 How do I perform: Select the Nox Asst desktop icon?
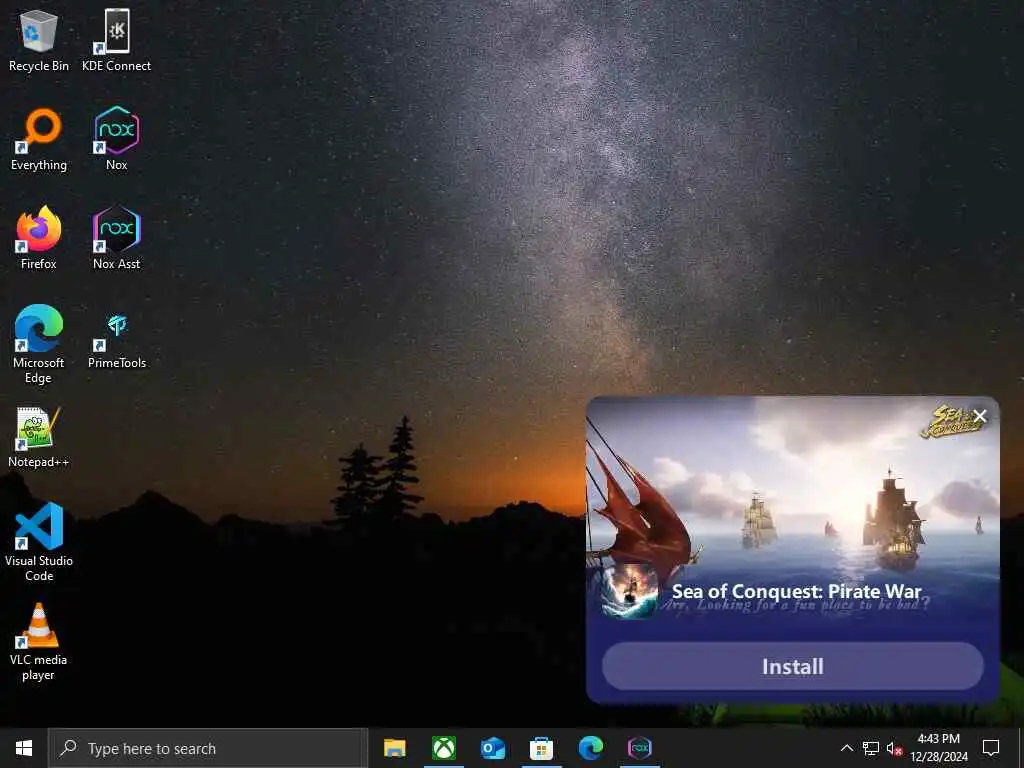click(x=116, y=238)
